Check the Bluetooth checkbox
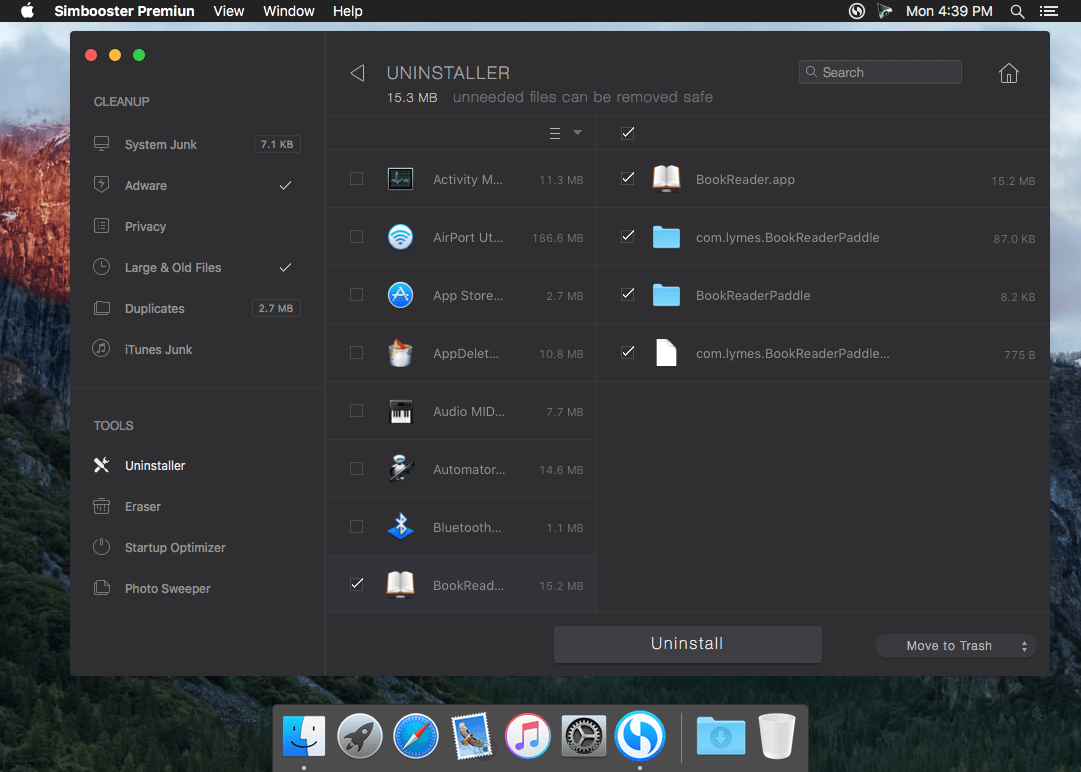This screenshot has height=772, width=1081. [x=356, y=526]
